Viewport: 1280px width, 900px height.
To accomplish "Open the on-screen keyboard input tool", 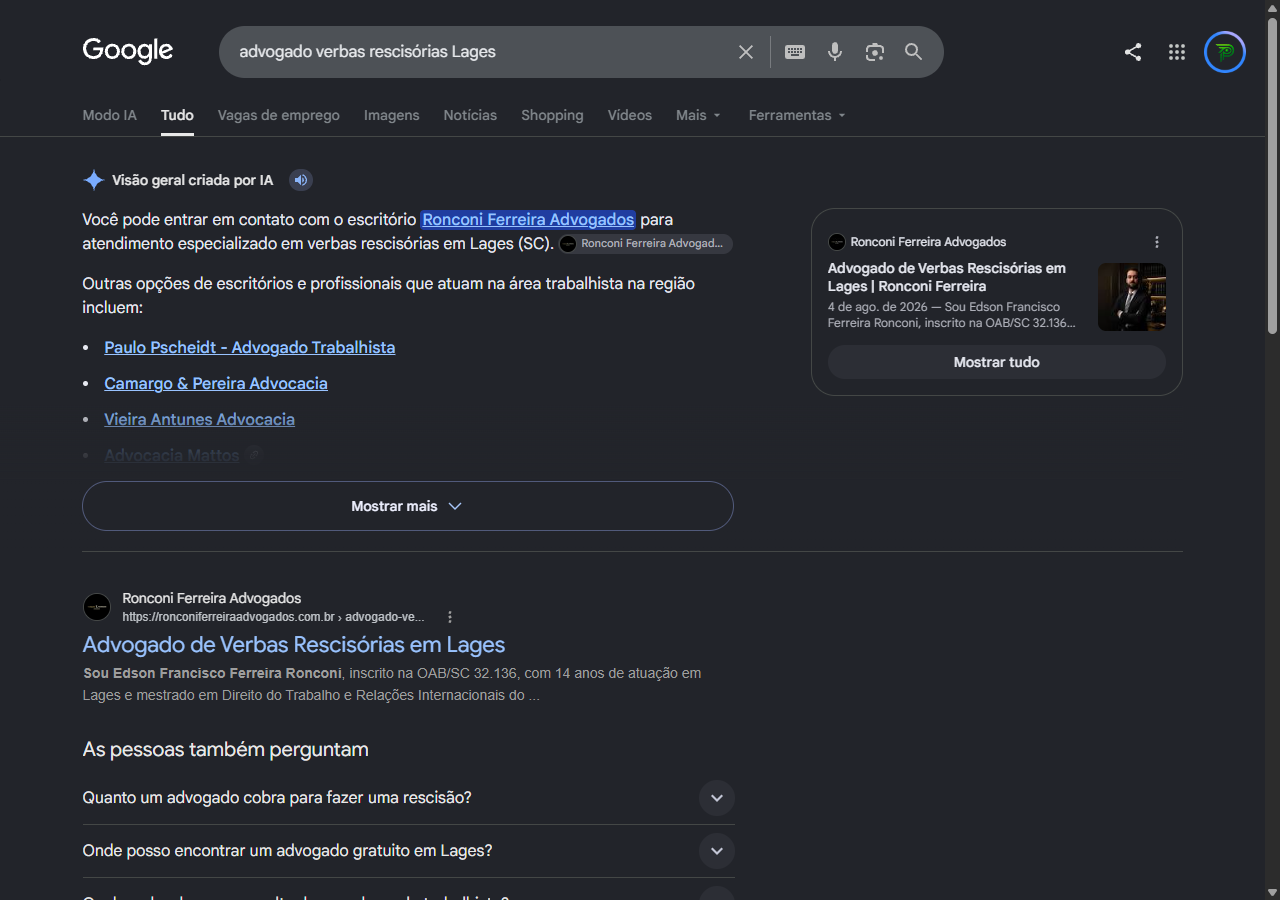I will (795, 52).
